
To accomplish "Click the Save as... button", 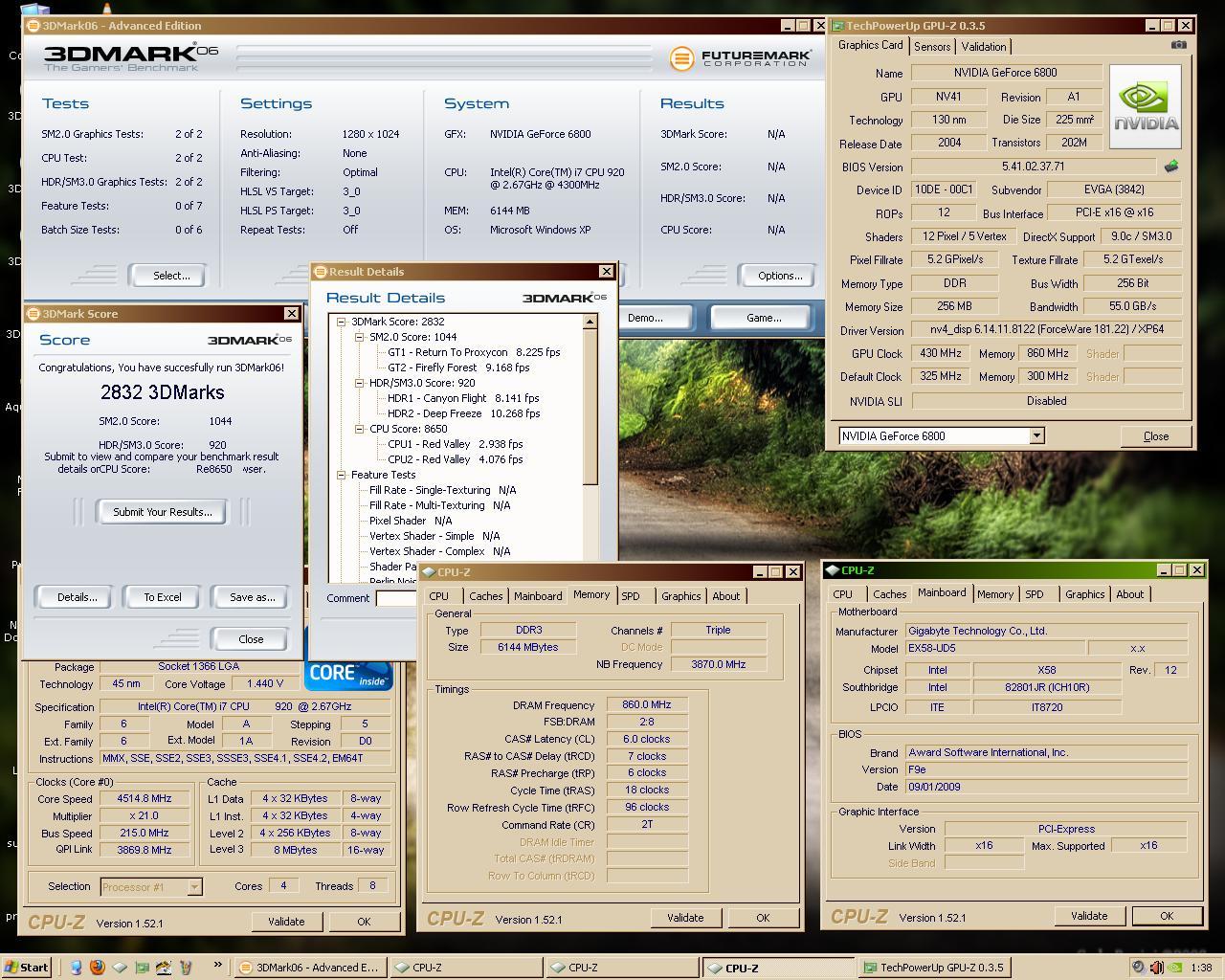I will (x=252, y=597).
